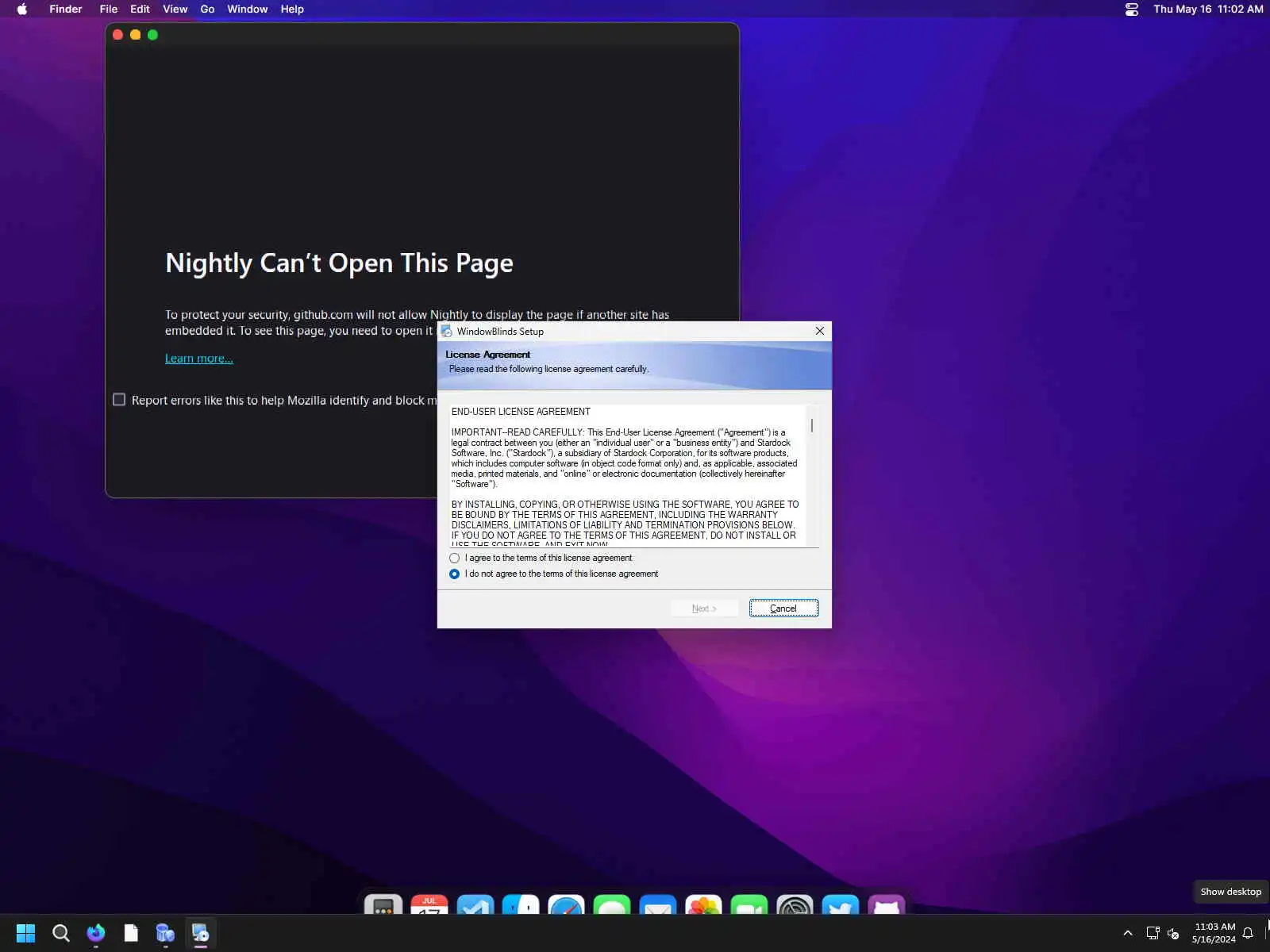Click the muted volume tray icon
1270x952 pixels.
pos(1173,933)
